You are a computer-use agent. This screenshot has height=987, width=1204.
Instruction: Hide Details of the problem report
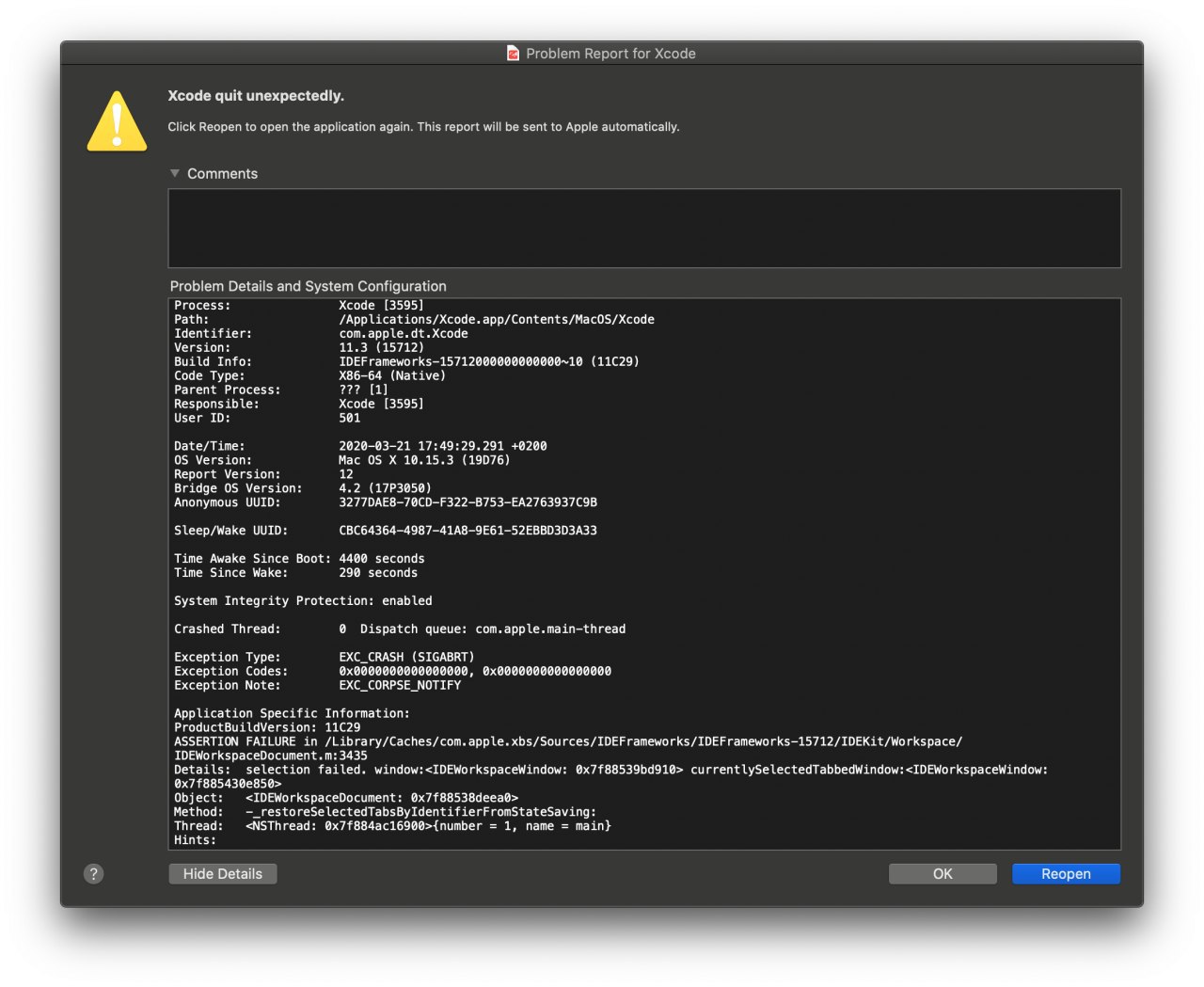[x=223, y=874]
